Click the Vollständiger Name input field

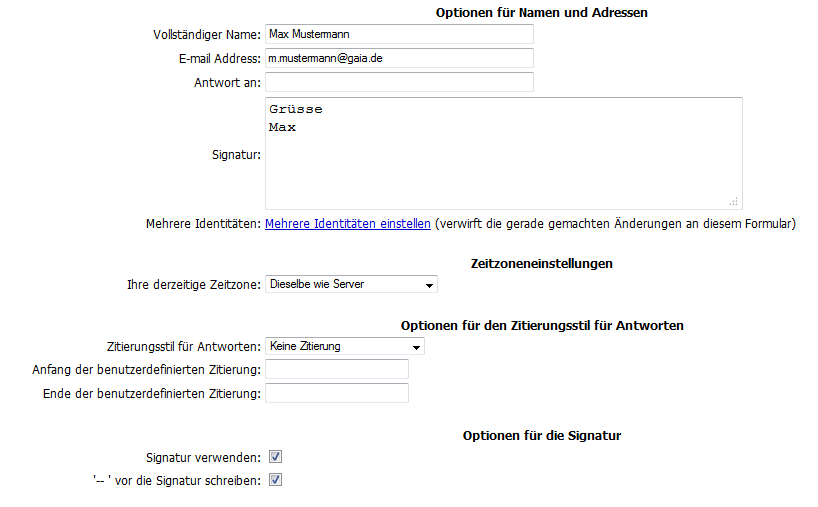(400, 34)
